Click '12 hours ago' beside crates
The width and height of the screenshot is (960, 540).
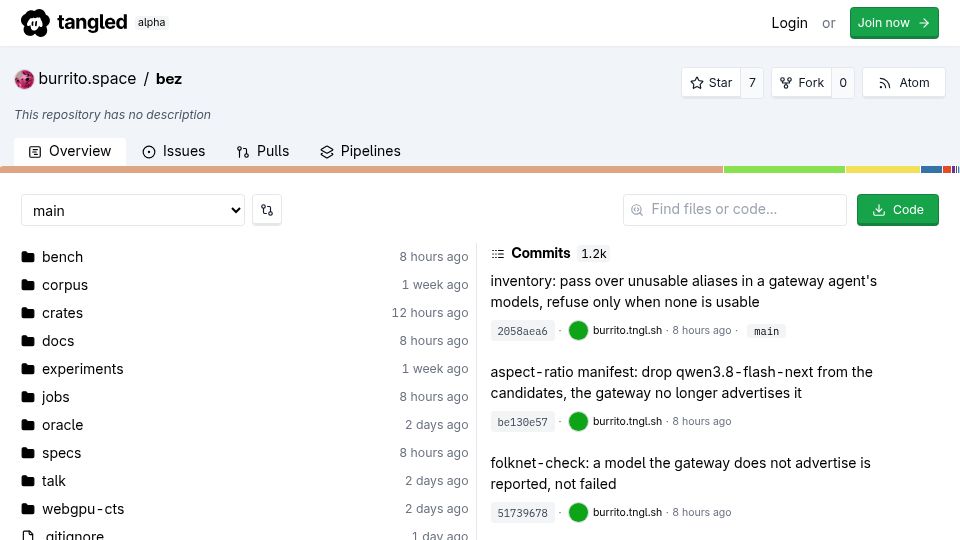430,313
